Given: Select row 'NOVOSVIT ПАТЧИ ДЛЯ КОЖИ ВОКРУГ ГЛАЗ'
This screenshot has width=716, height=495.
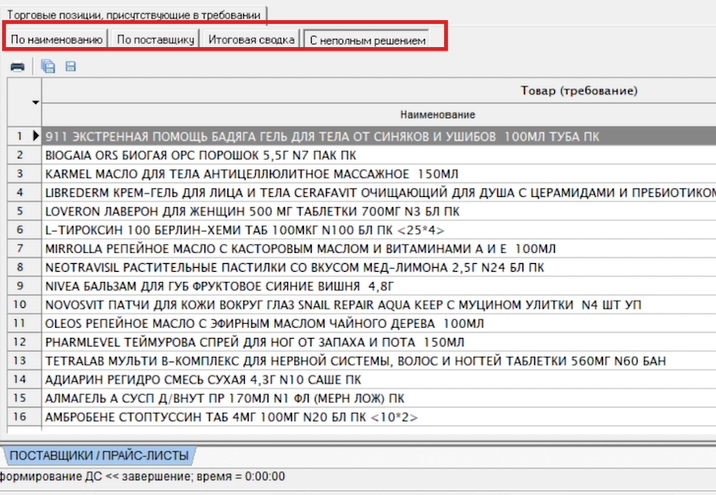Looking at the screenshot, I should (379, 305).
